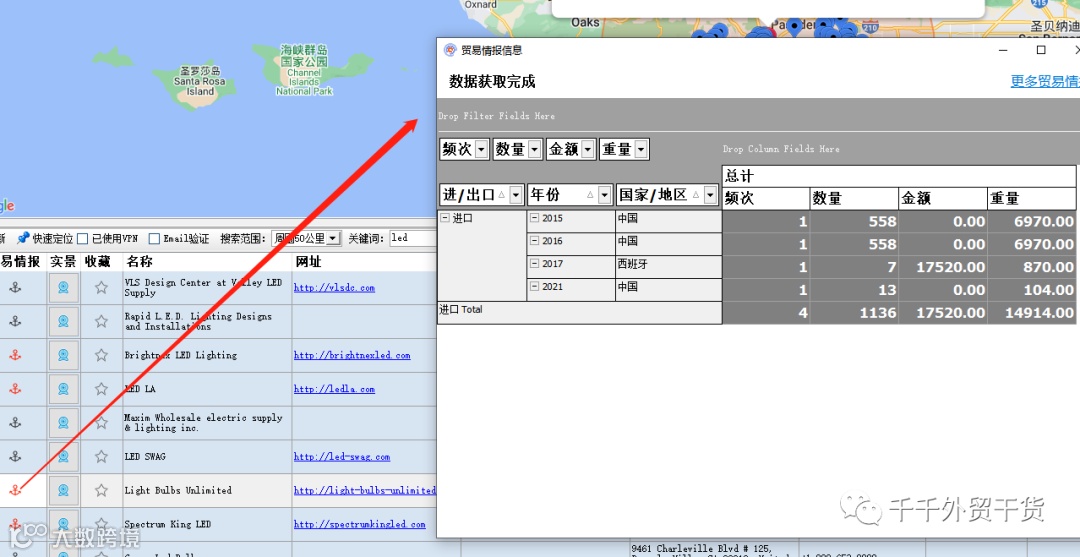
Task: Open the 搜索范围 combo box 周围50公里
Action: (x=307, y=238)
